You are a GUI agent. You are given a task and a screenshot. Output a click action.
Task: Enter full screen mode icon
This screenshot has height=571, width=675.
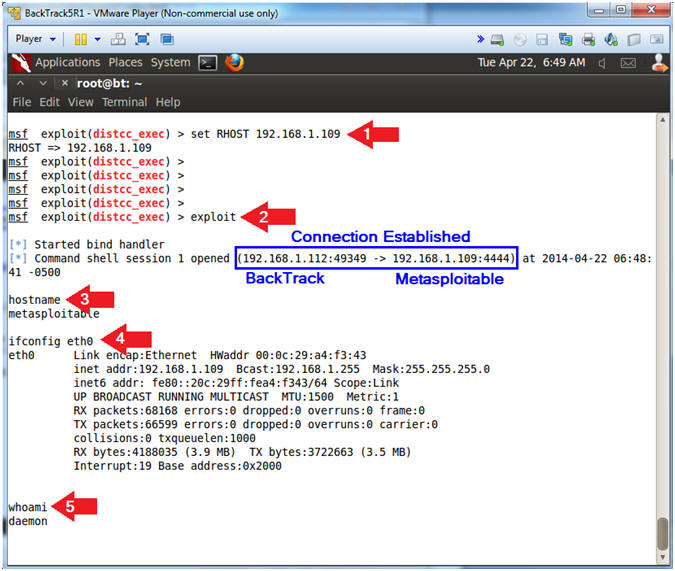142,40
